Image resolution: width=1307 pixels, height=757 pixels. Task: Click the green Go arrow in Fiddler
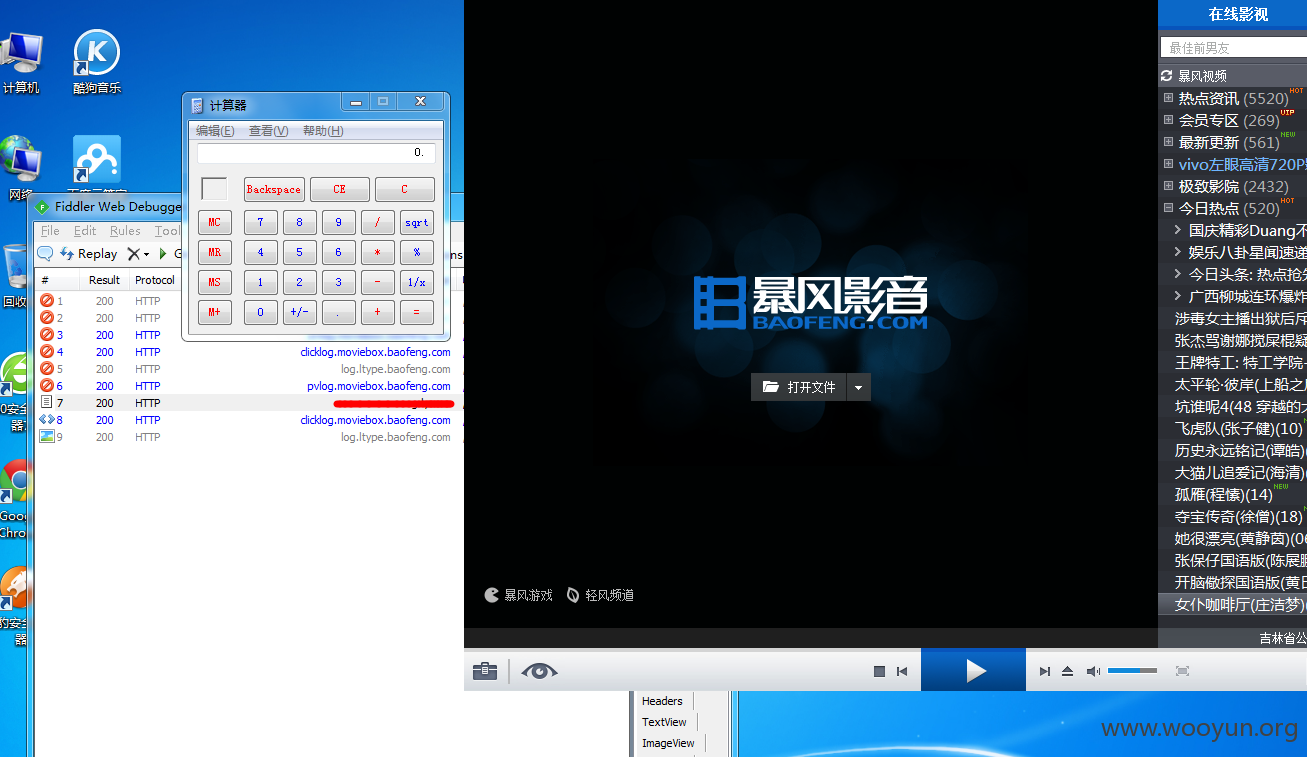tap(163, 254)
